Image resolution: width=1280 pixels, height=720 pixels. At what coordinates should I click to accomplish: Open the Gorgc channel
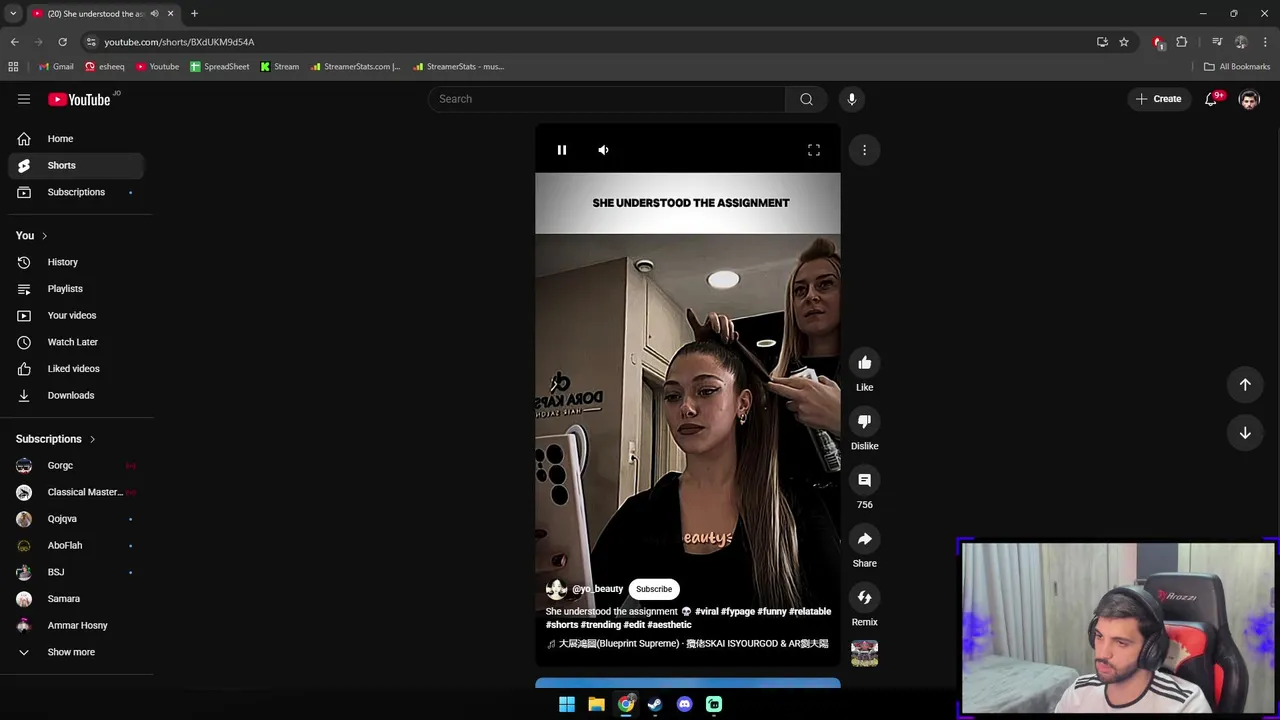76,466
